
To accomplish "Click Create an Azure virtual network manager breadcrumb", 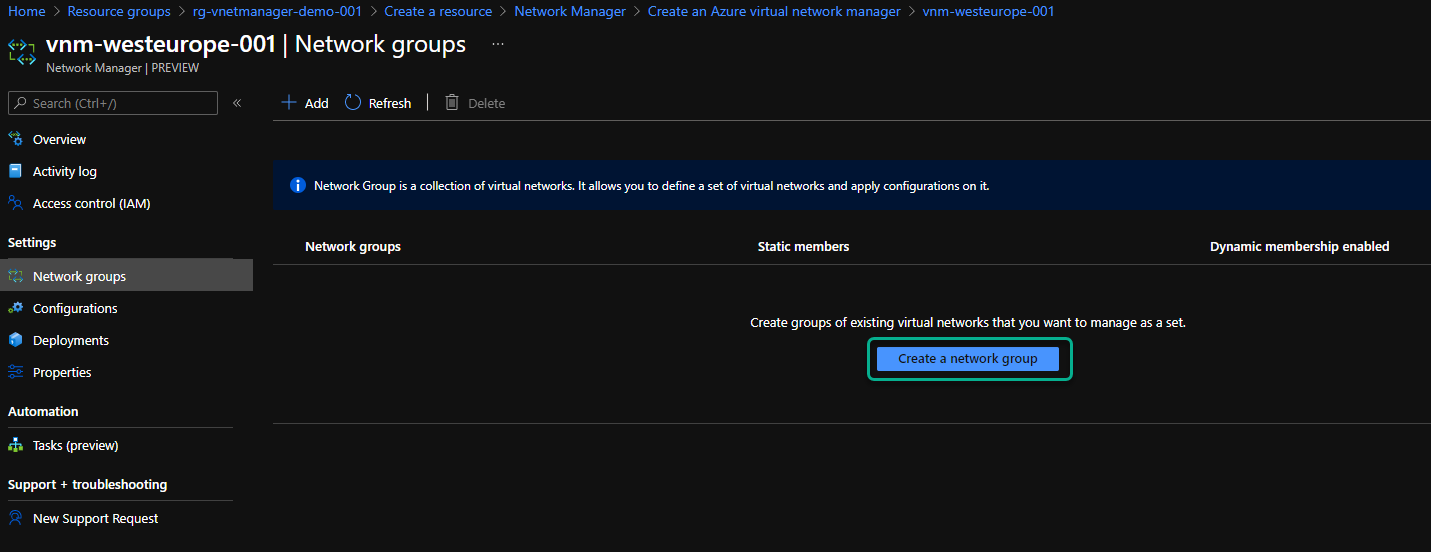I will coord(774,11).
